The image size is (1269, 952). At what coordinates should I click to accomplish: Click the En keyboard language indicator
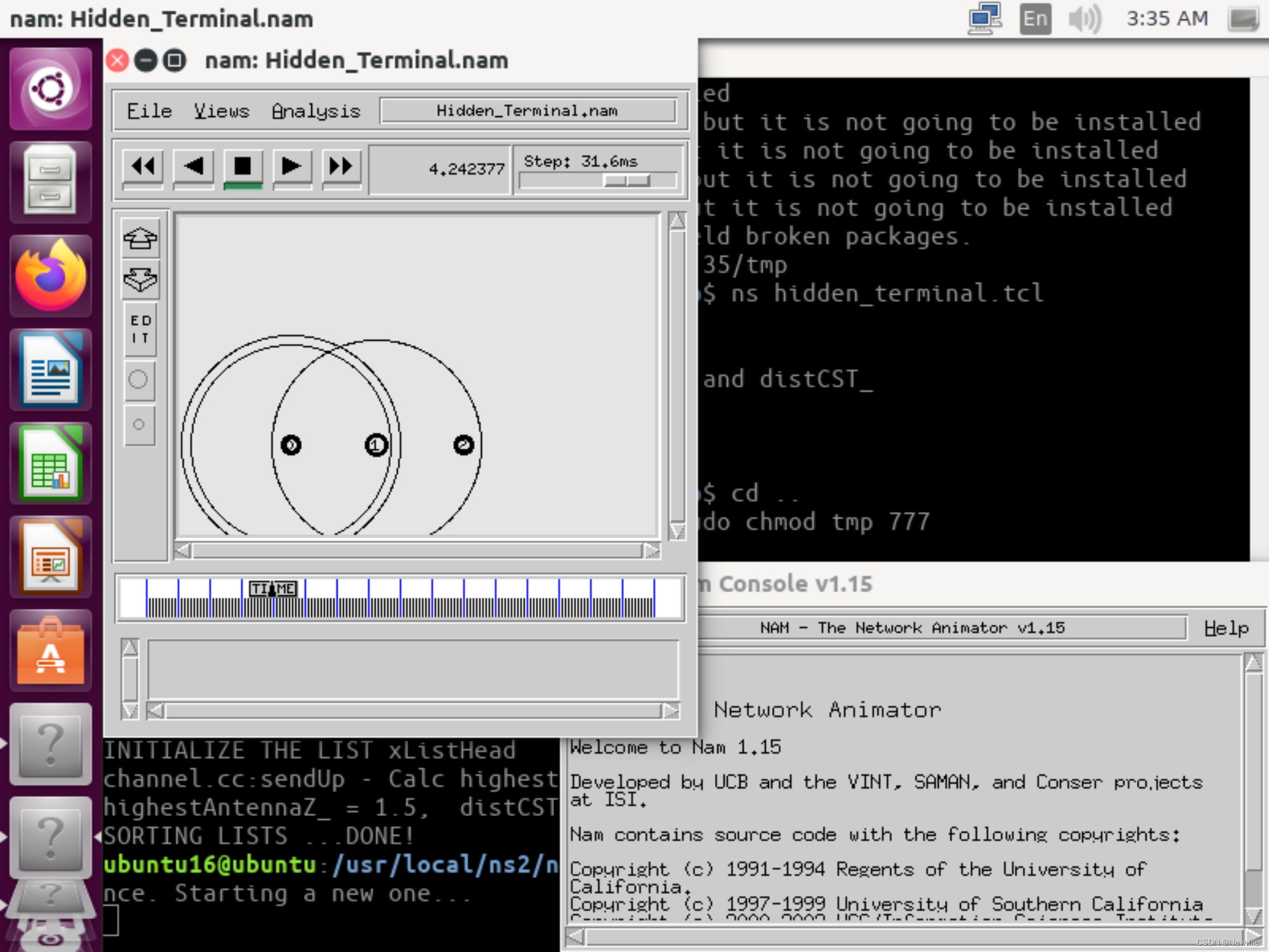1035,18
